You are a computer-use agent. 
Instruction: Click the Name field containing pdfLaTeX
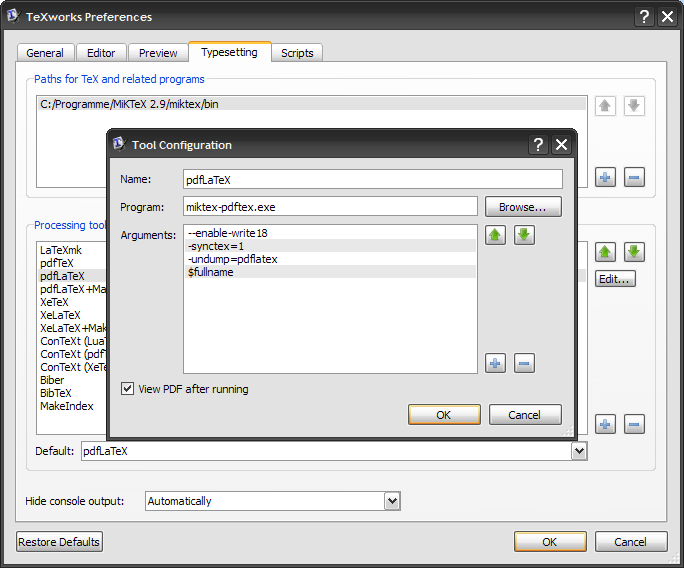[x=373, y=179]
